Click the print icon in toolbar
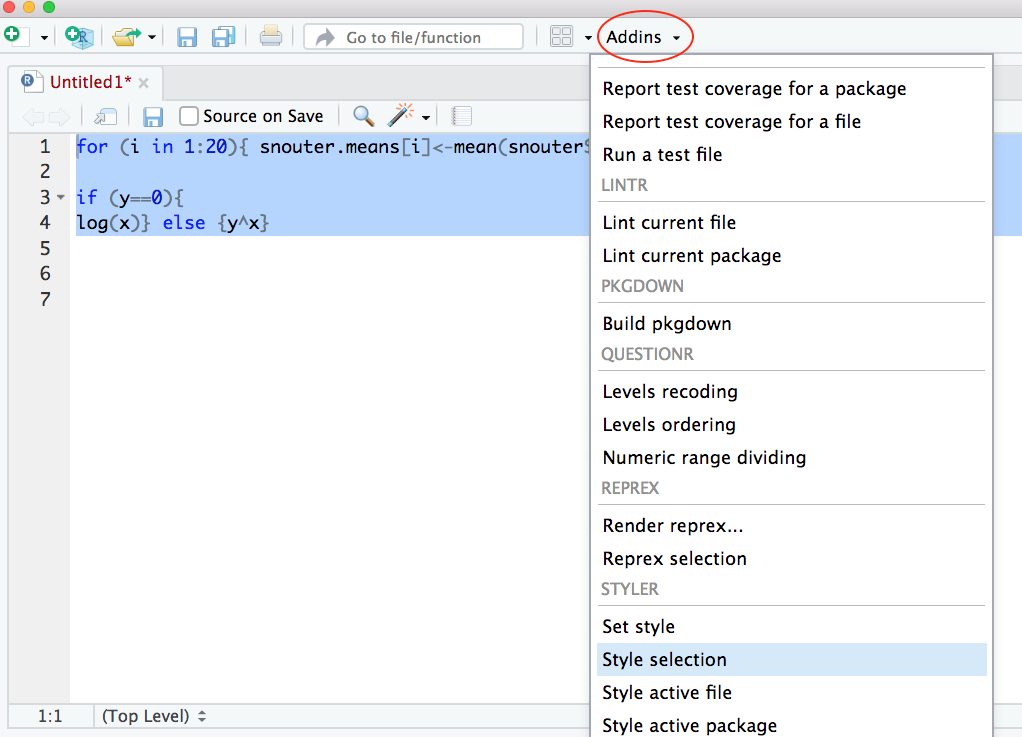 point(271,37)
